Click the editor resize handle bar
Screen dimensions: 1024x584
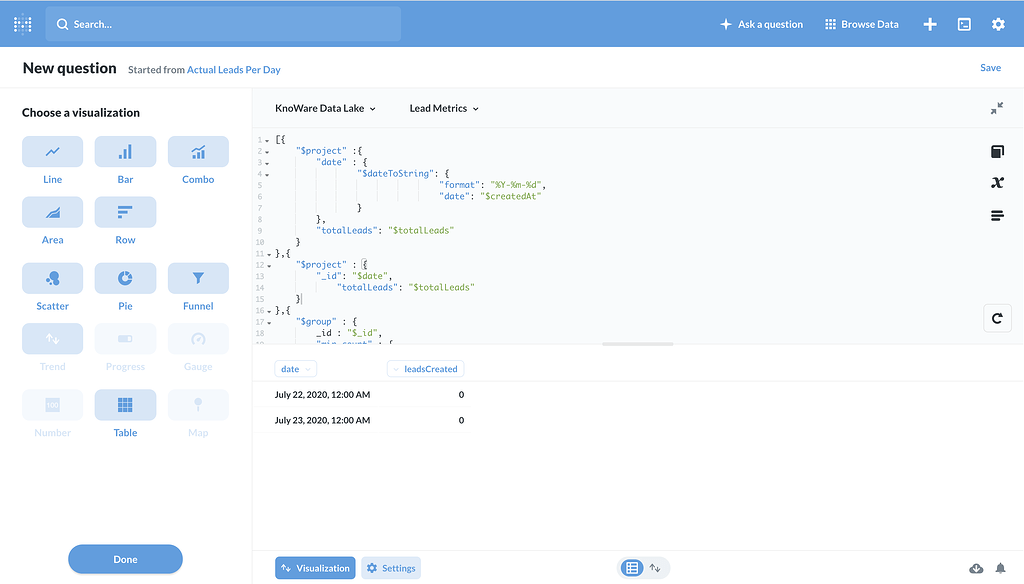coord(637,344)
